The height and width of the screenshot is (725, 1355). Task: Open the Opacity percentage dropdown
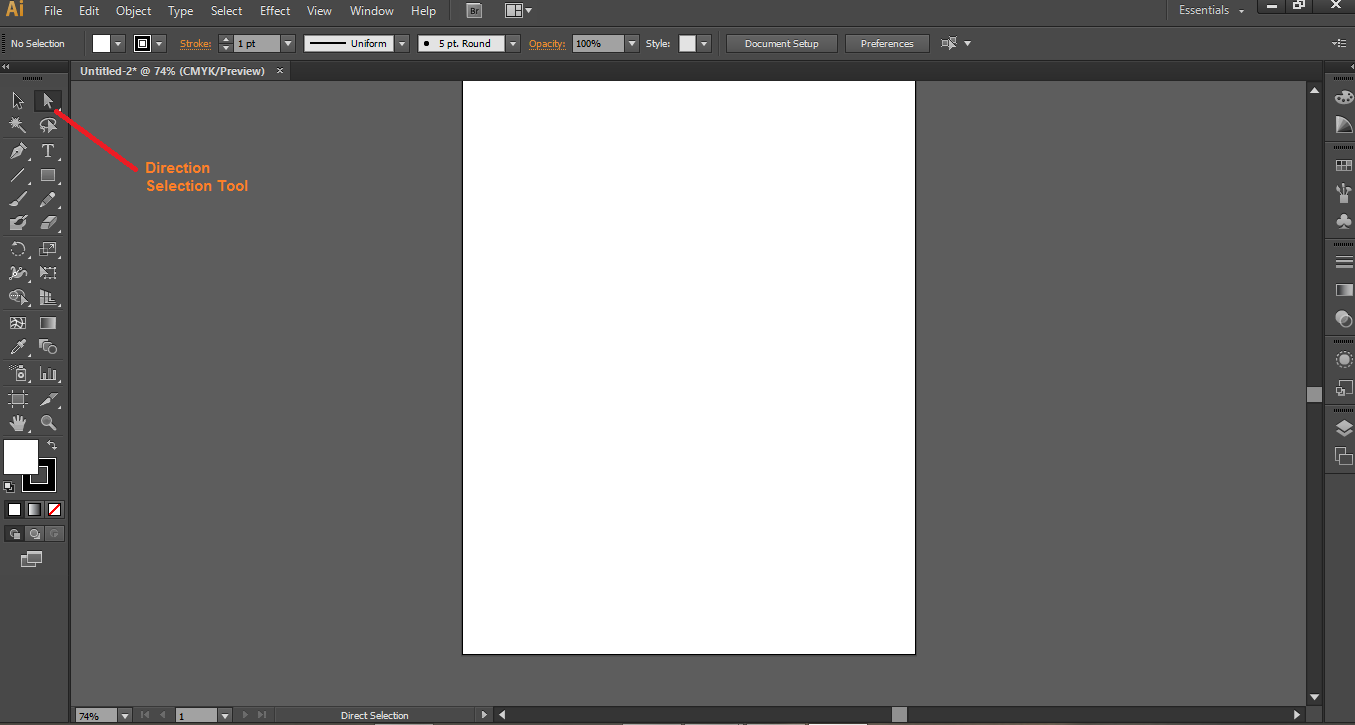coord(631,44)
